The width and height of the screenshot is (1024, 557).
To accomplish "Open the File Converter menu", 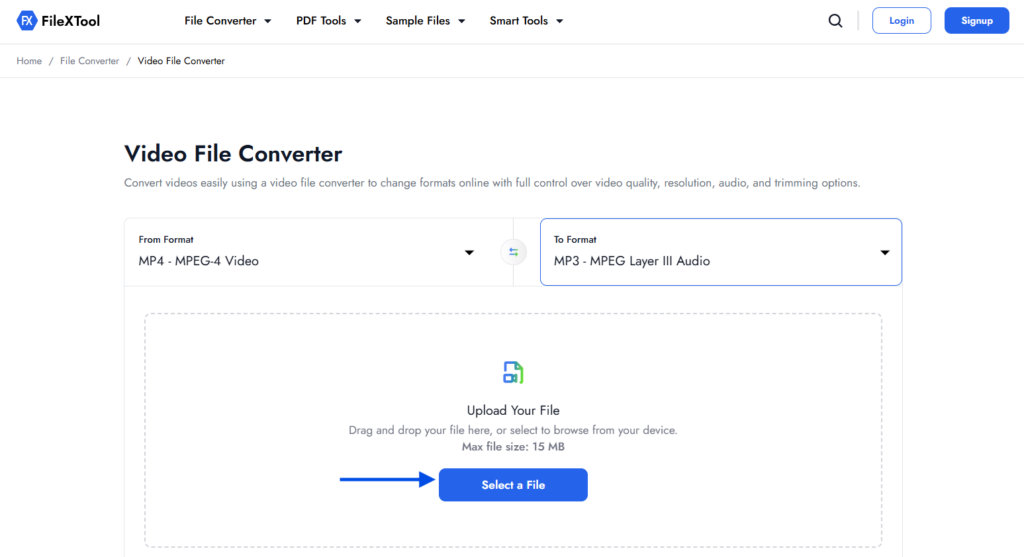I will (x=227, y=21).
